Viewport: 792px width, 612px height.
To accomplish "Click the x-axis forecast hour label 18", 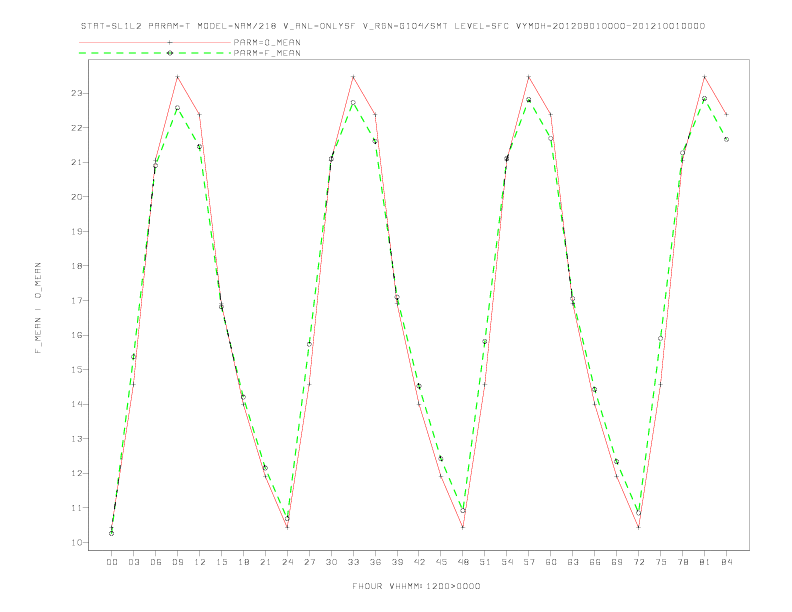I will (x=243, y=562).
